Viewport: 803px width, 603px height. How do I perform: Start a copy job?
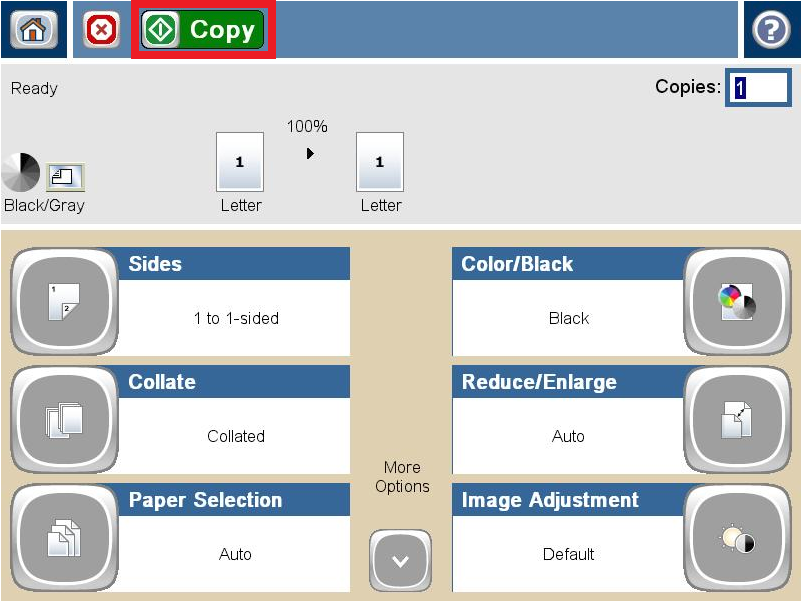coord(202,29)
